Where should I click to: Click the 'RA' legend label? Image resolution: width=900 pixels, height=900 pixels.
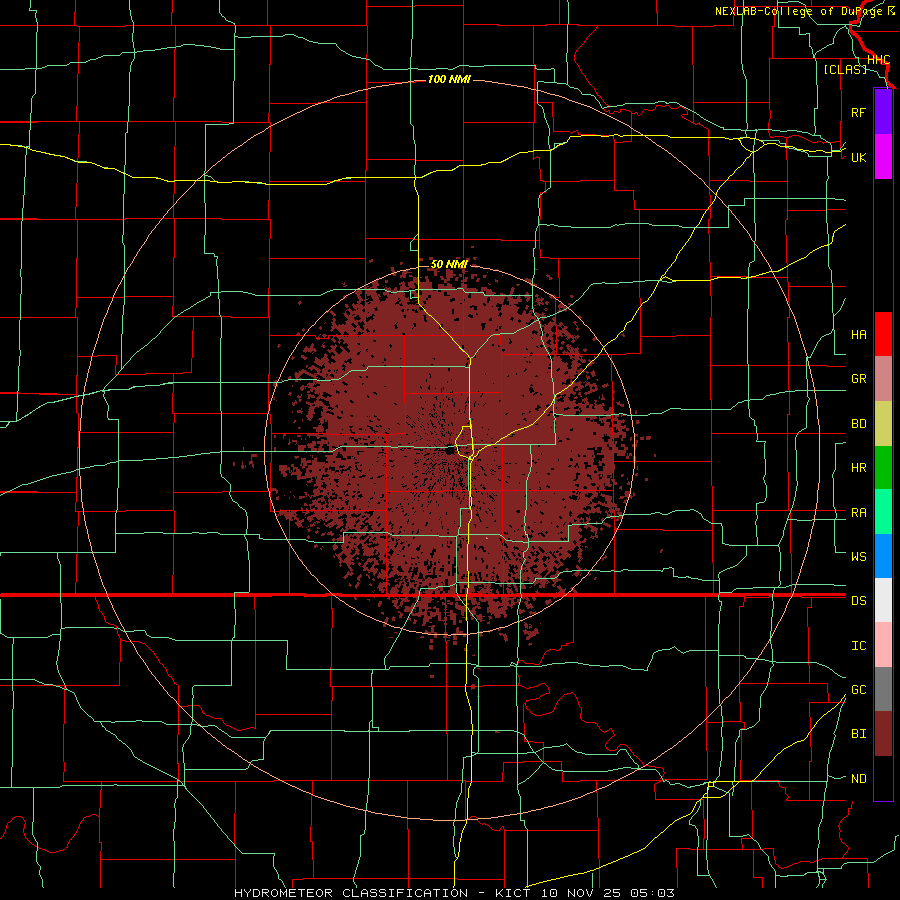858,513
